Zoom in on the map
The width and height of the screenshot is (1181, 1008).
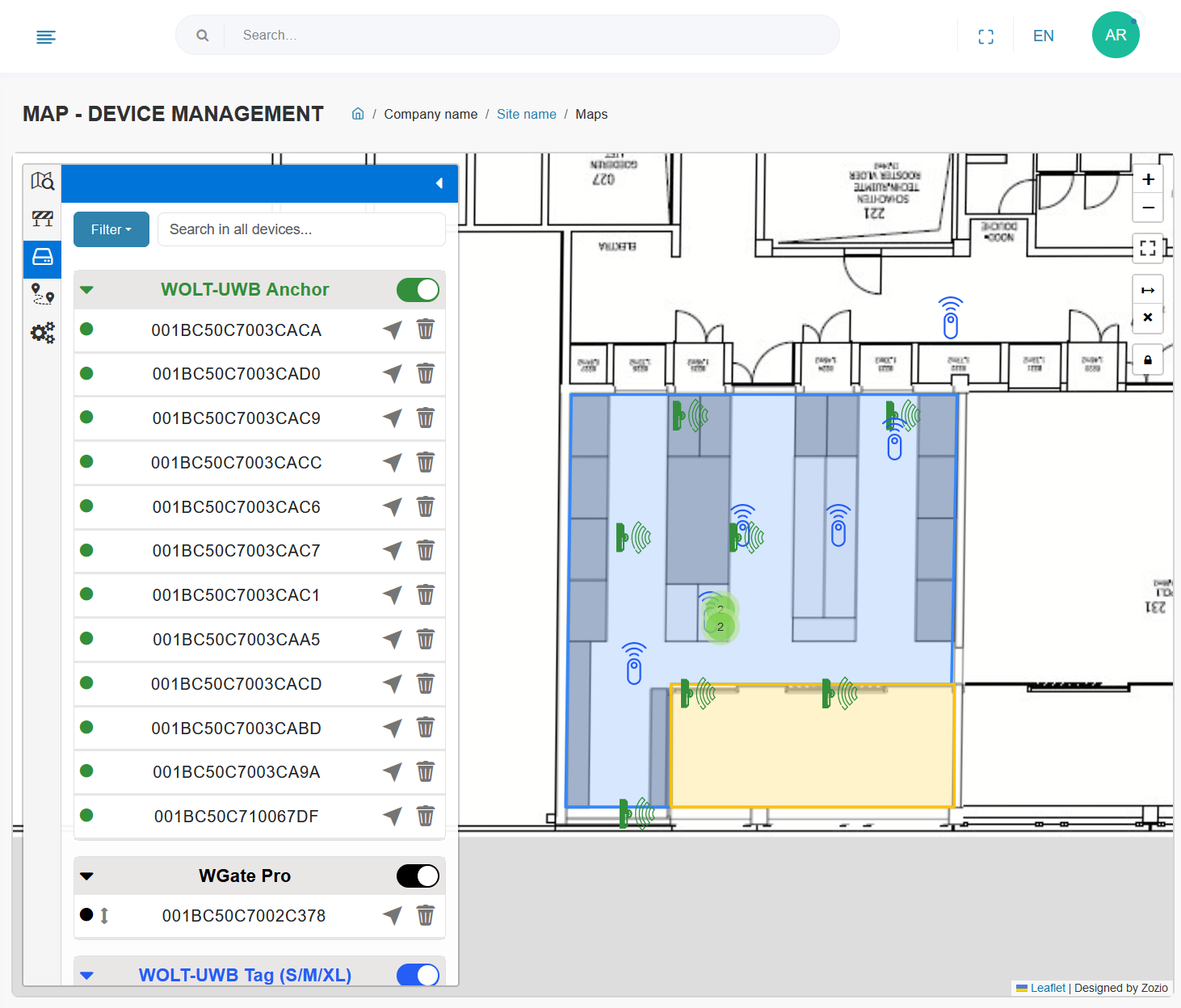(1148, 179)
